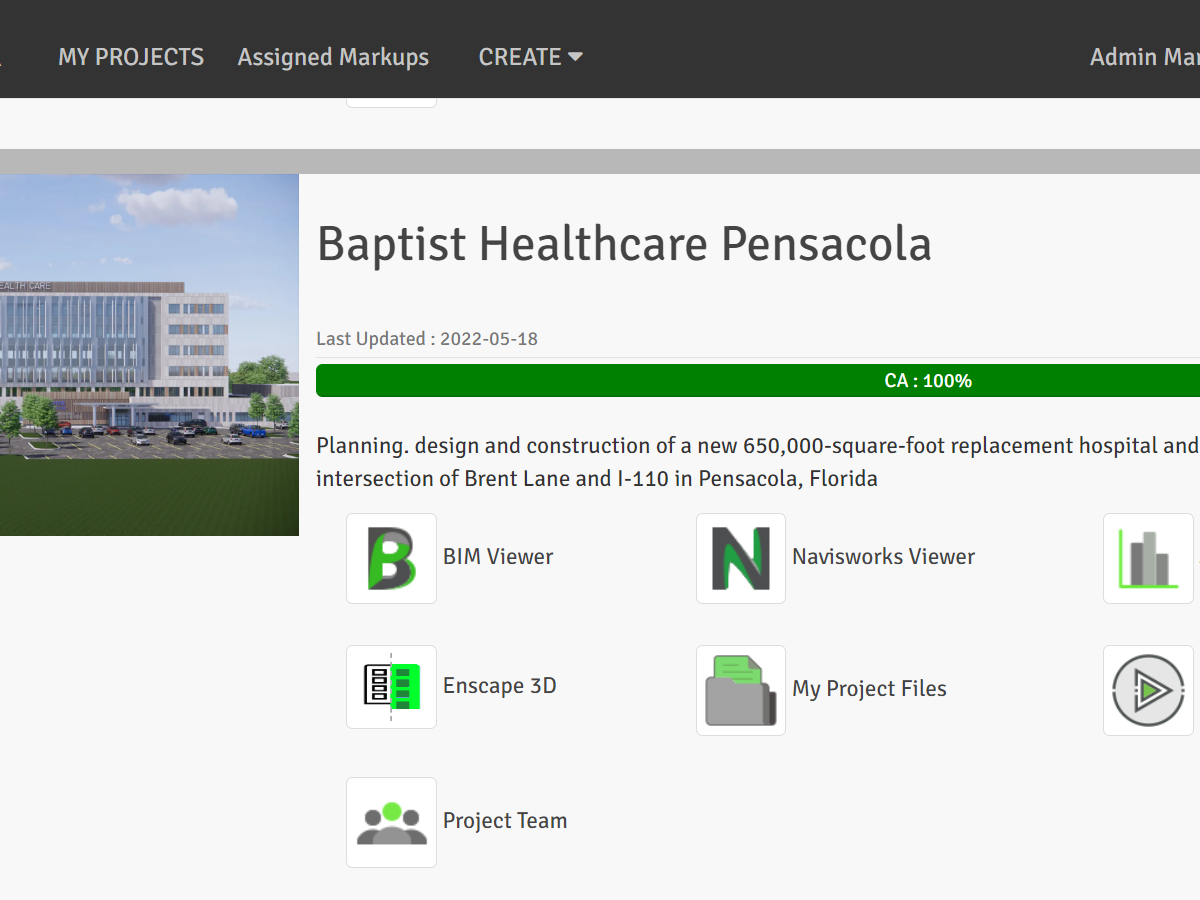Click the play button icon tile
Viewport: 1200px width, 900px height.
[1148, 690]
